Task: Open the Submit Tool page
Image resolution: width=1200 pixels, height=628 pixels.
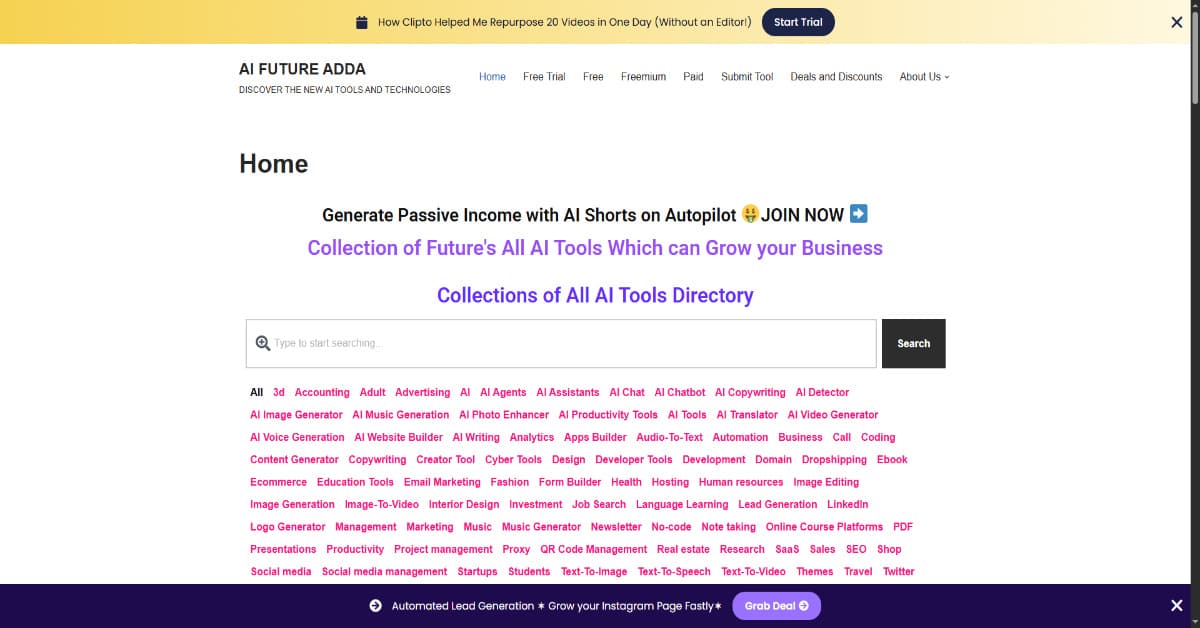Action: tap(746, 76)
